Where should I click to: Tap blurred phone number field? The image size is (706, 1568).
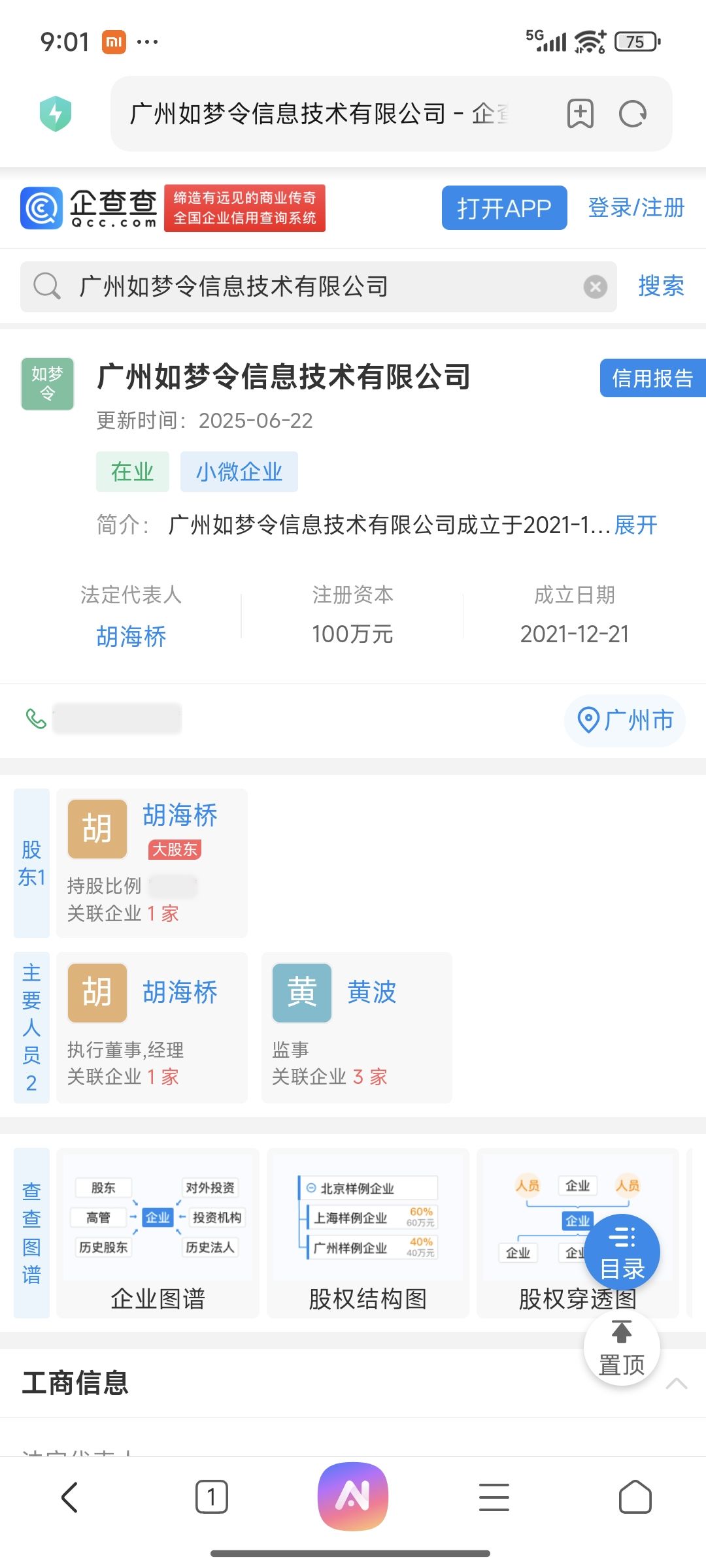(x=117, y=719)
